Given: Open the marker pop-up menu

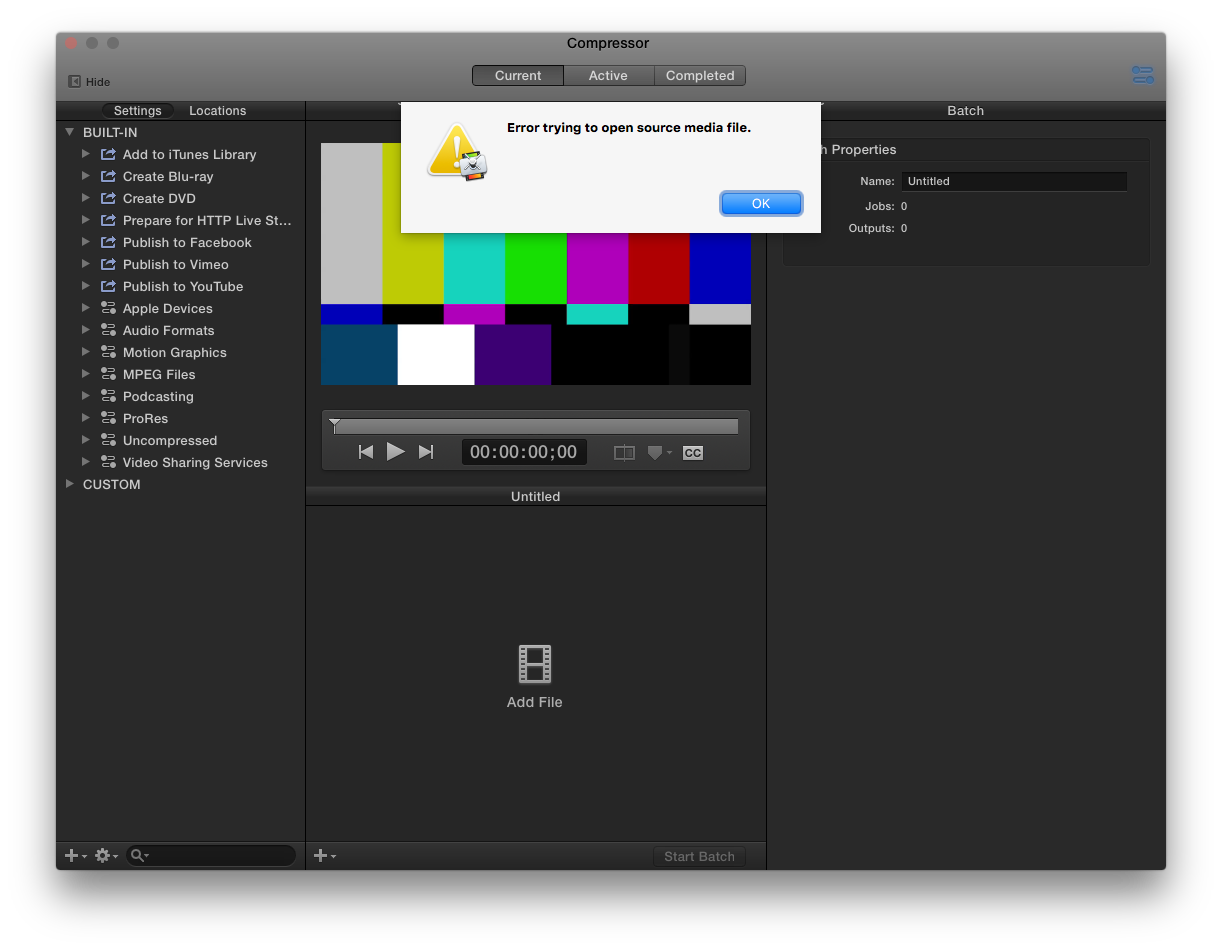Looking at the screenshot, I should [x=660, y=453].
